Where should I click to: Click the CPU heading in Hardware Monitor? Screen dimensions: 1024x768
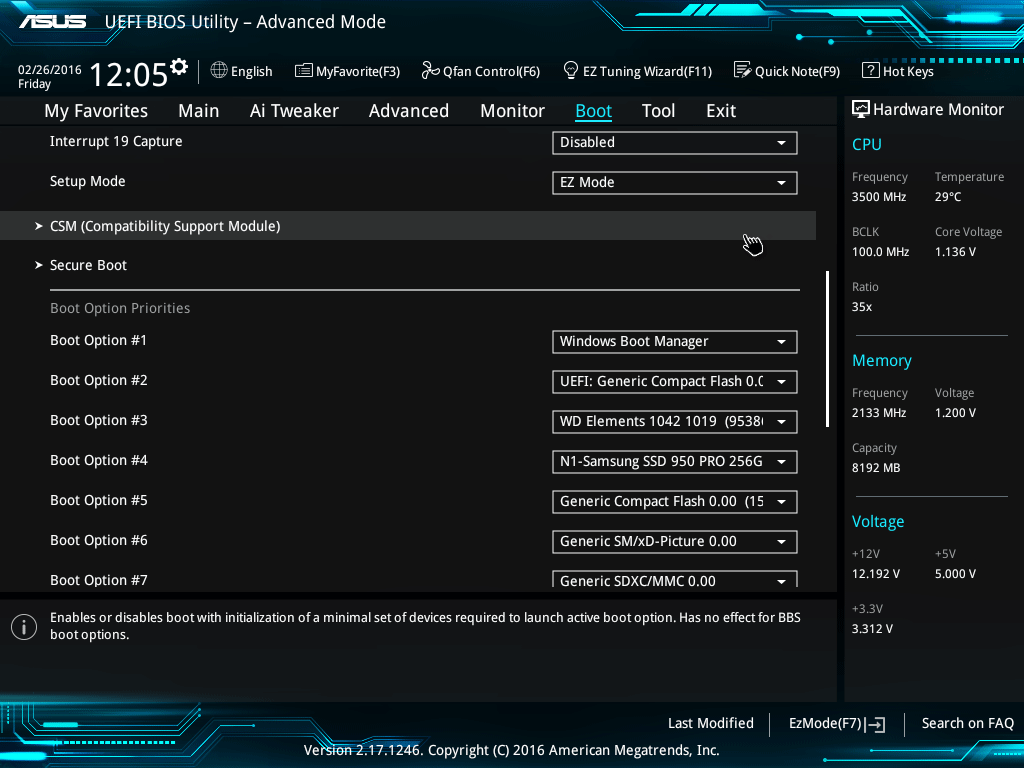click(x=867, y=144)
